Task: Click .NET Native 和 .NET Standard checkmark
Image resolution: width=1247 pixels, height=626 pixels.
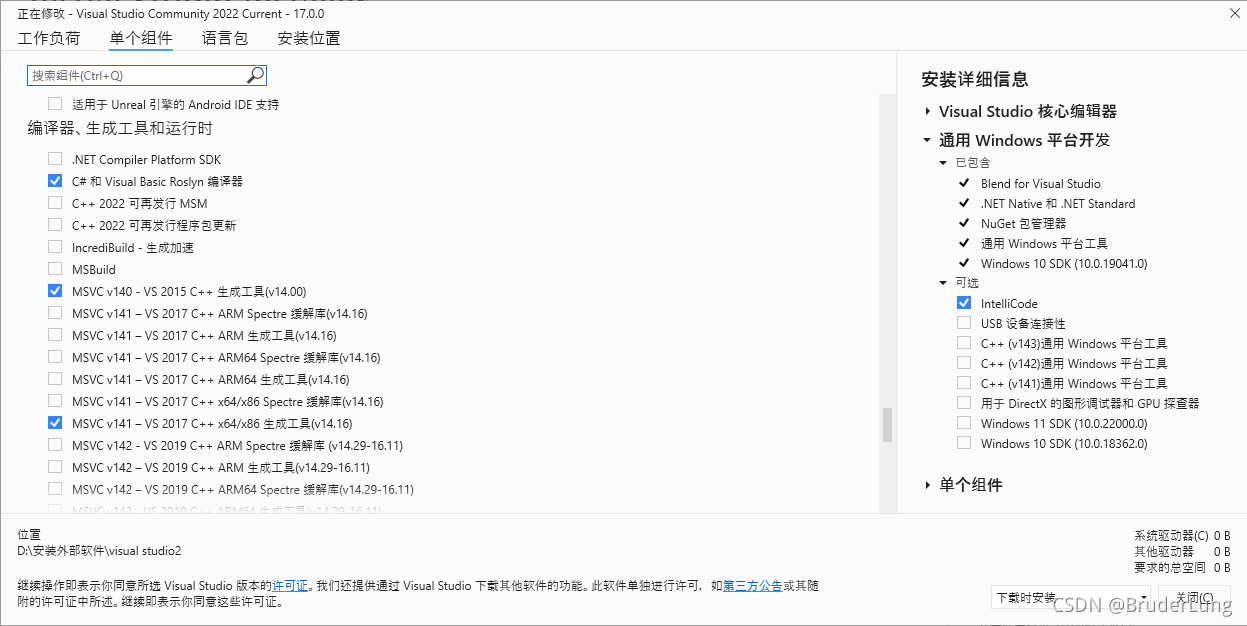Action: click(x=964, y=203)
